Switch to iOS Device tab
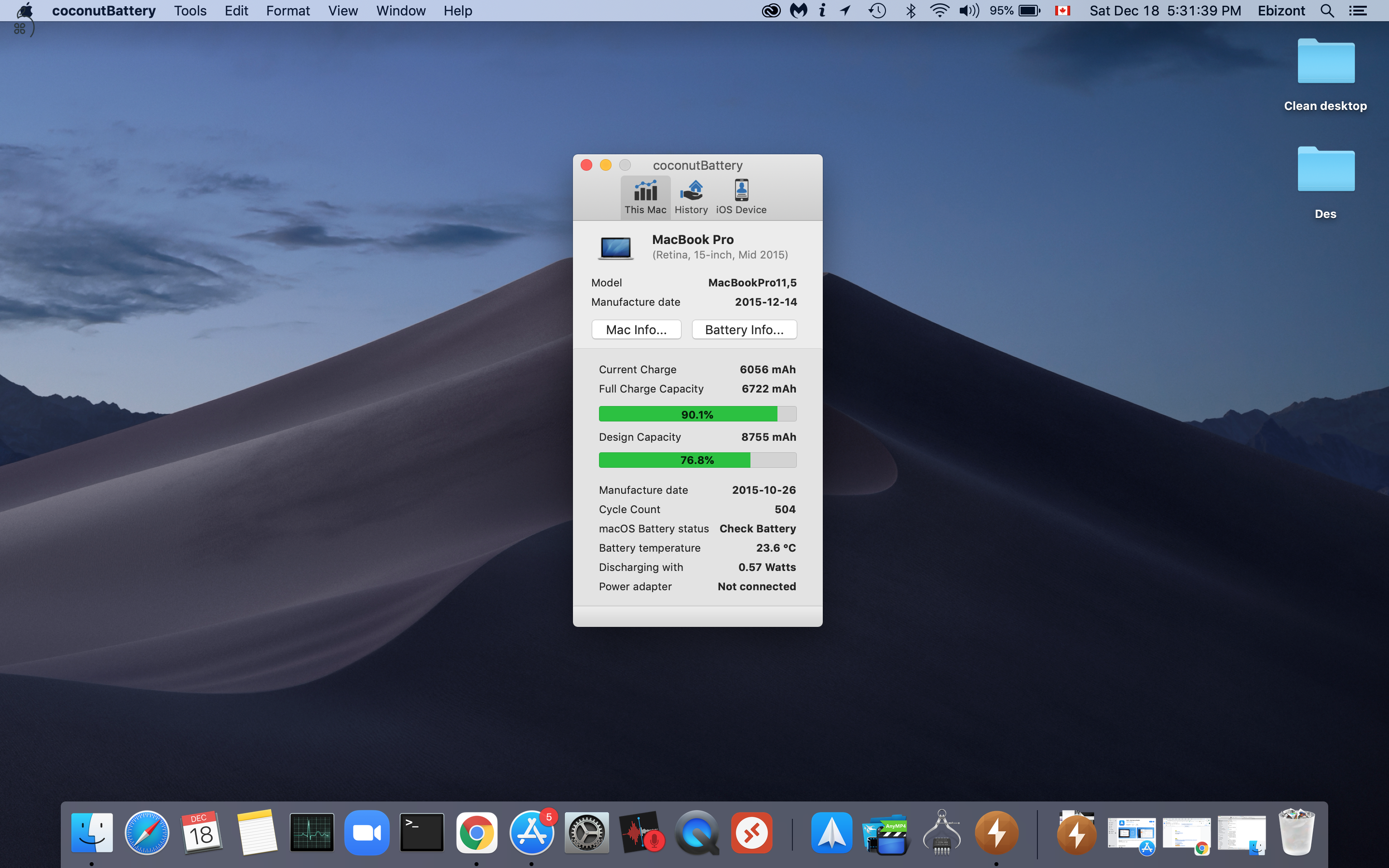Viewport: 1389px width, 868px height. pos(741,195)
